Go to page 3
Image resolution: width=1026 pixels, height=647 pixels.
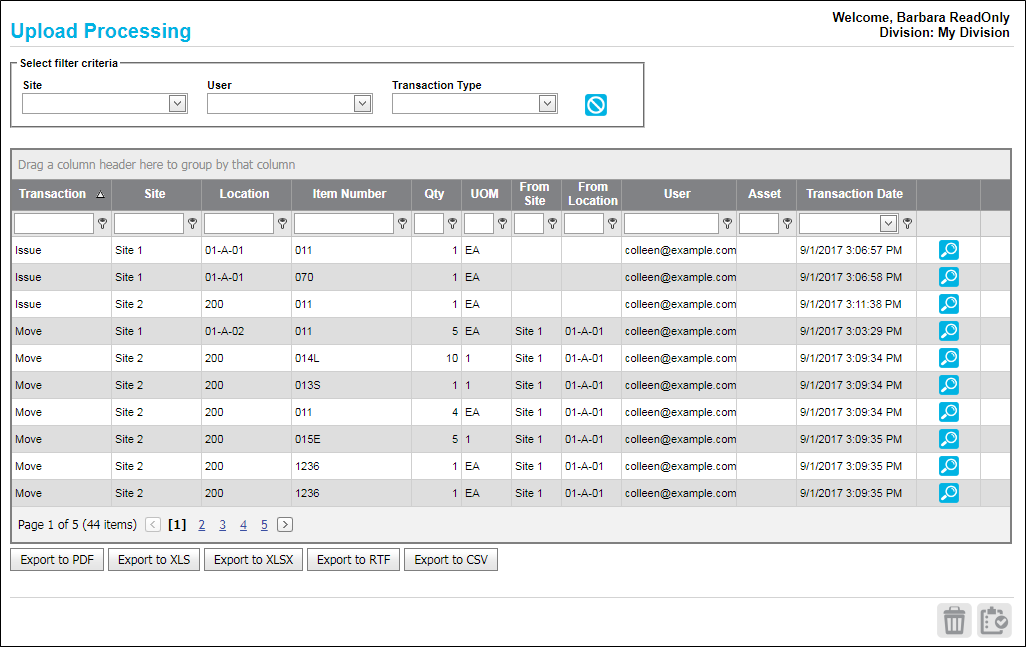coord(222,525)
